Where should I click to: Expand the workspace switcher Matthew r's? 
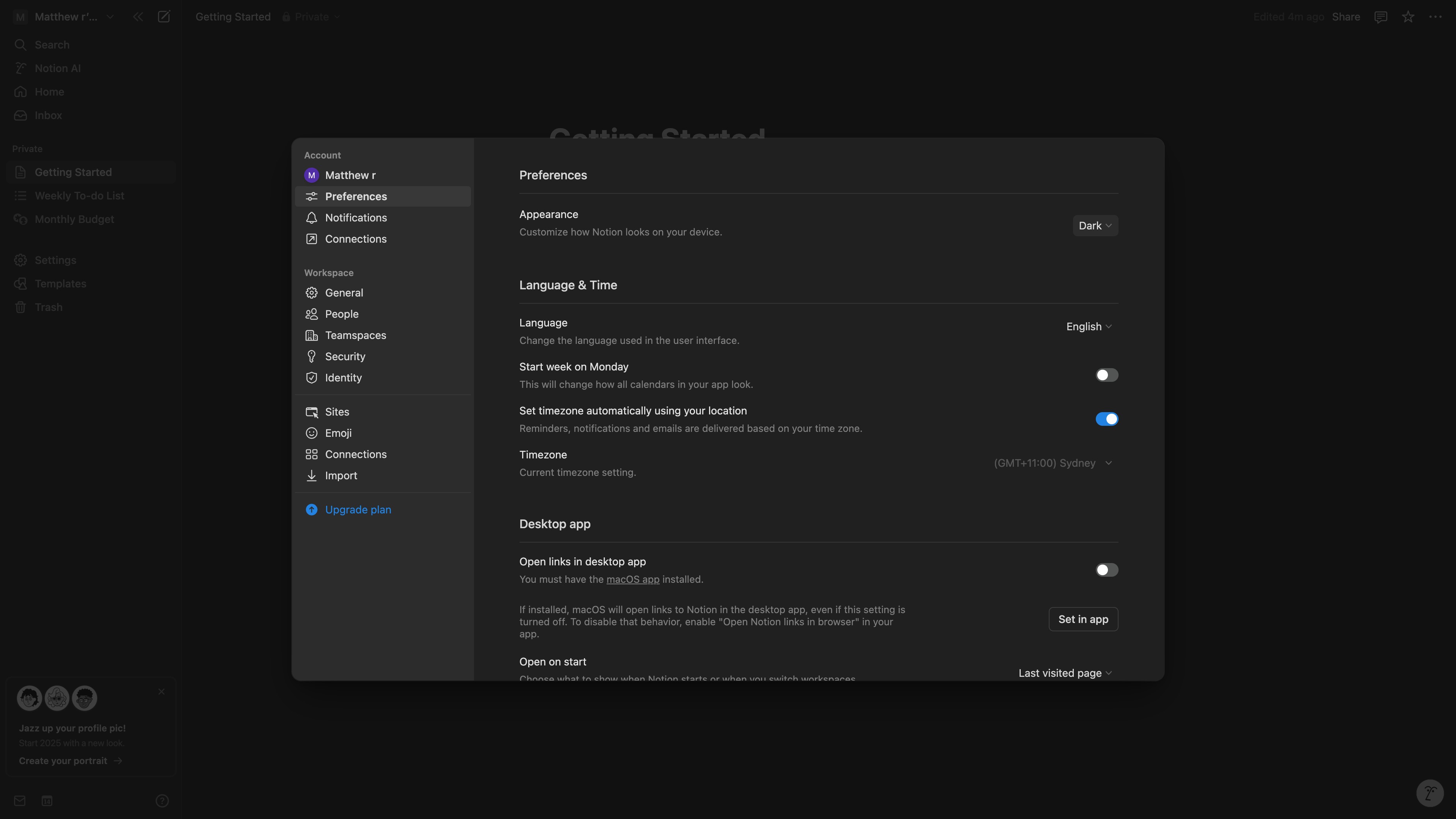(64, 17)
